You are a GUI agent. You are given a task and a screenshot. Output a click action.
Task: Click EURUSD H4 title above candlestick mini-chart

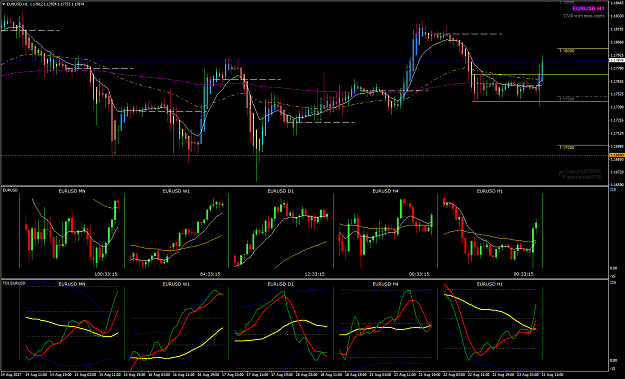pos(385,191)
